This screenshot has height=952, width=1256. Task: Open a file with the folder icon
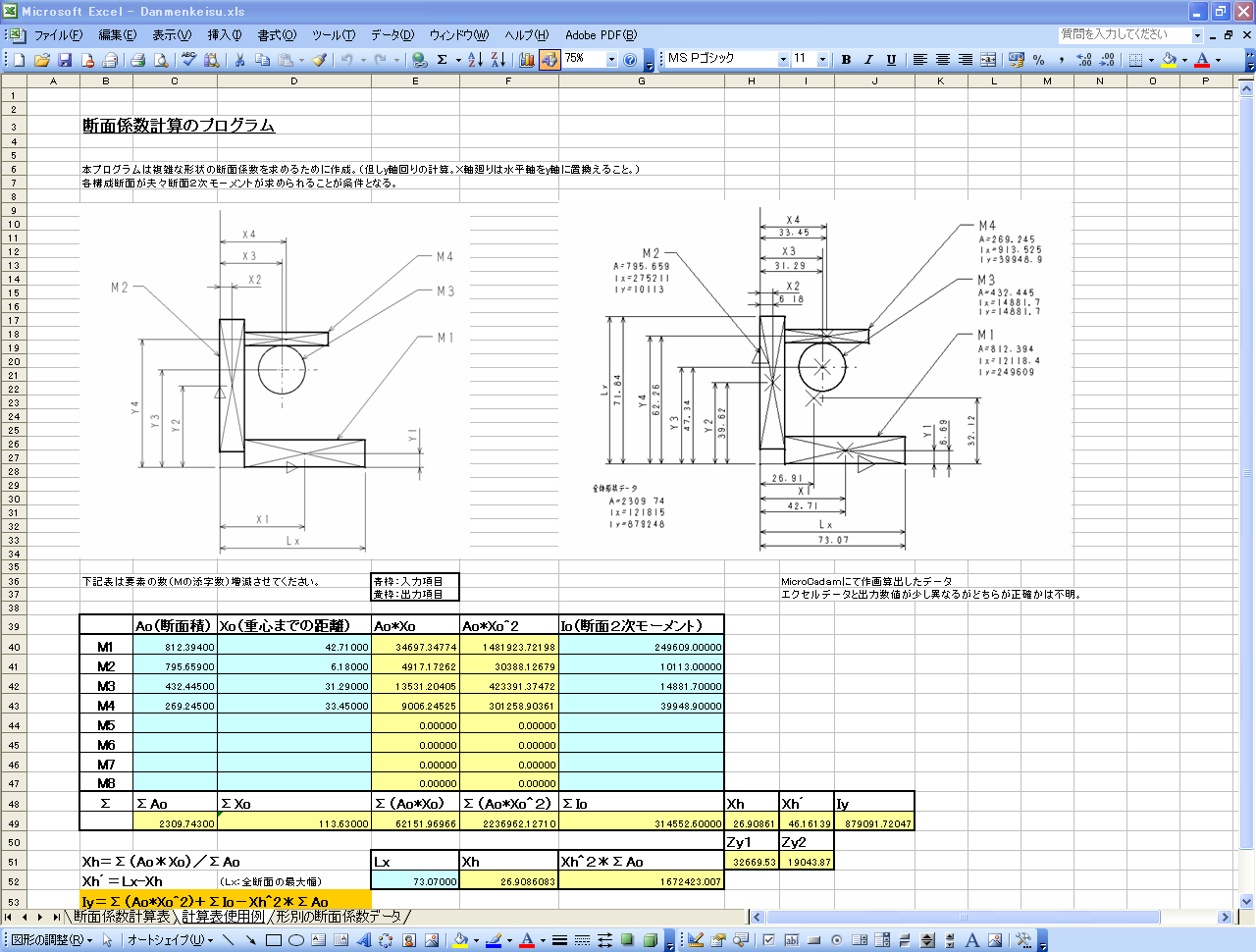[x=42, y=60]
